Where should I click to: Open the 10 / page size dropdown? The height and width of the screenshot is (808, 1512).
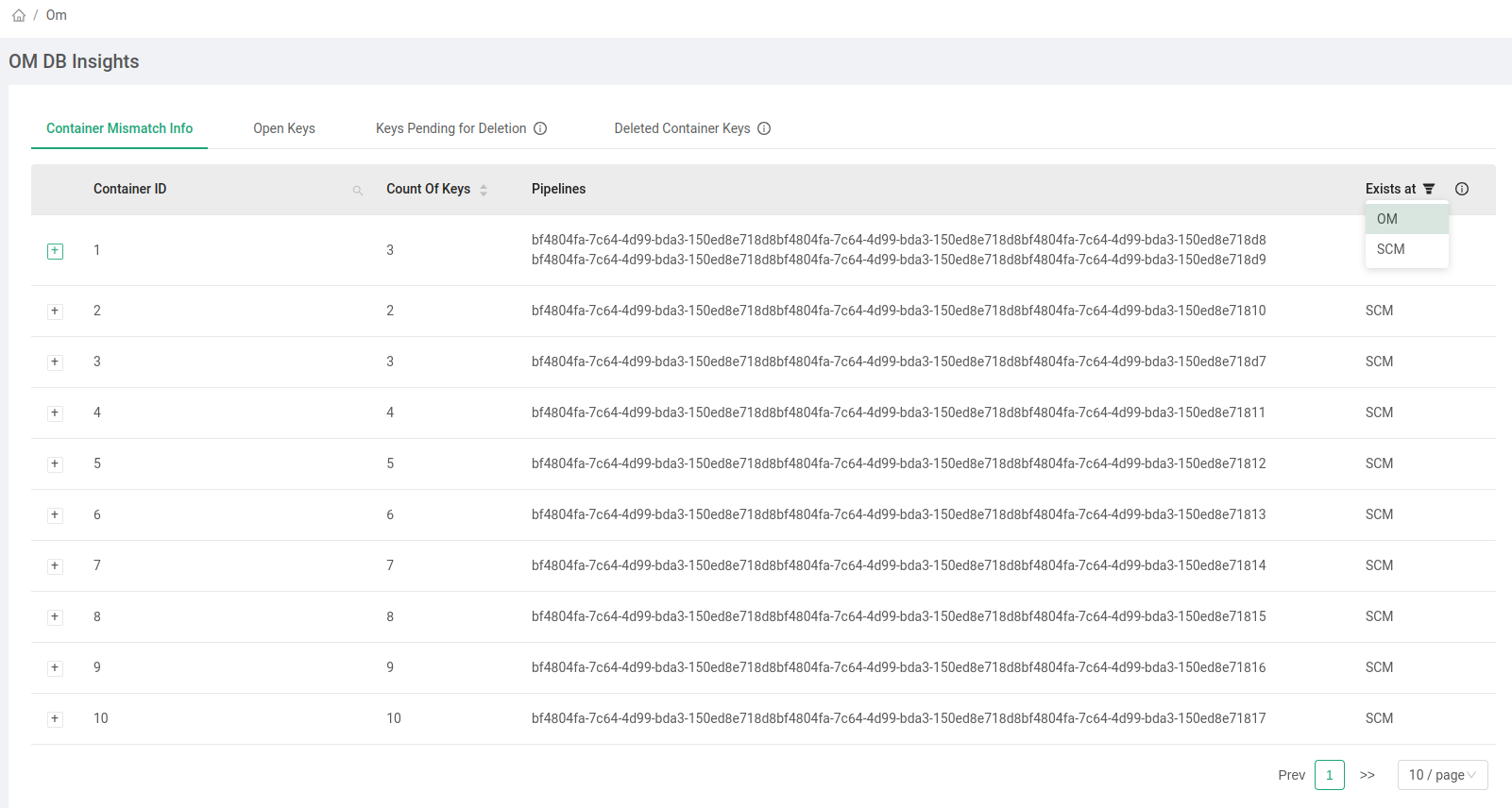tap(1442, 775)
